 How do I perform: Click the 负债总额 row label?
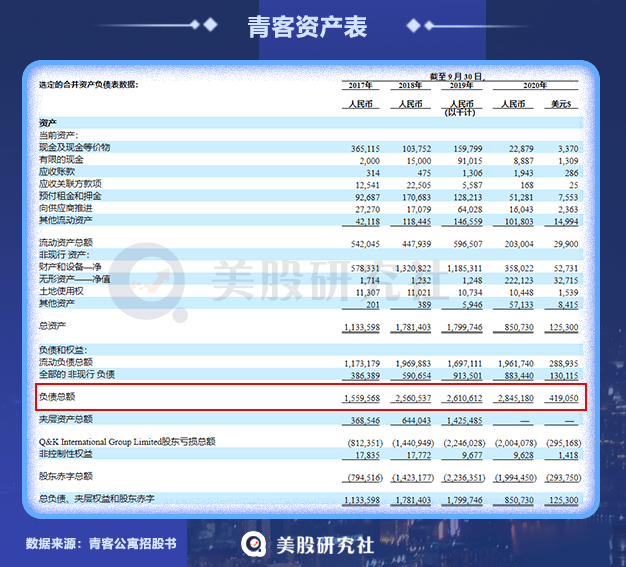(57, 397)
